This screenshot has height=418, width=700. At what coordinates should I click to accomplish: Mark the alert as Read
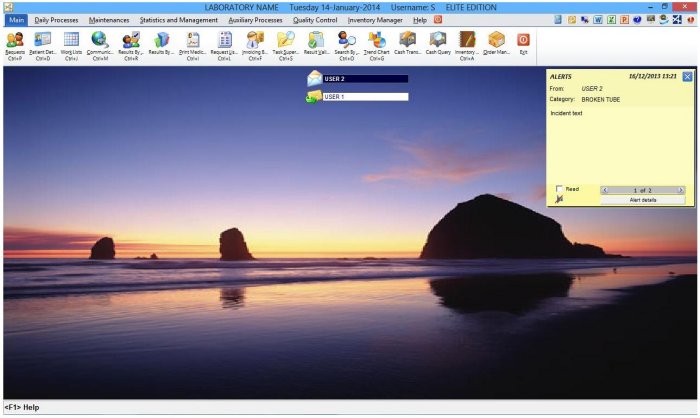[560, 189]
